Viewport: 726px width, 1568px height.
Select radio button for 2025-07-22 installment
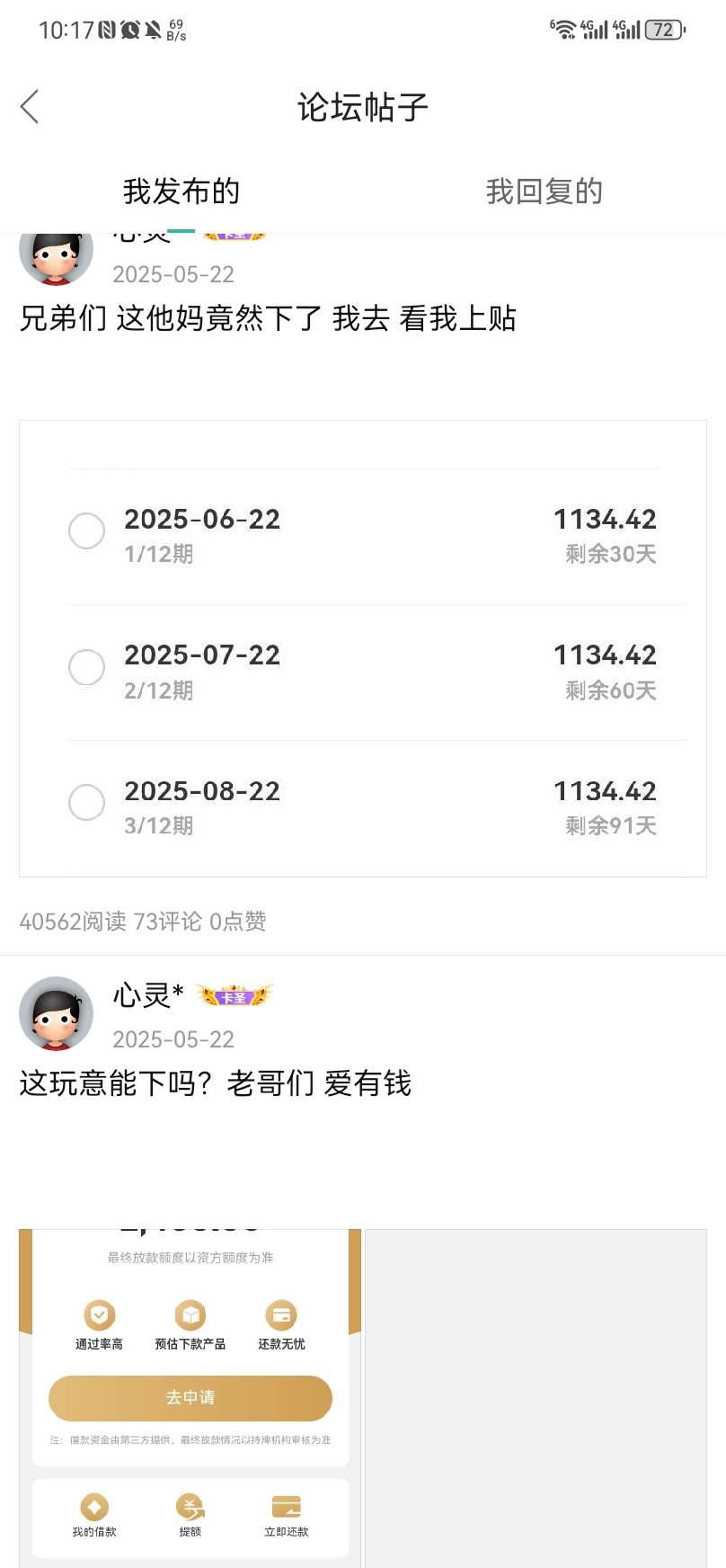(87, 667)
